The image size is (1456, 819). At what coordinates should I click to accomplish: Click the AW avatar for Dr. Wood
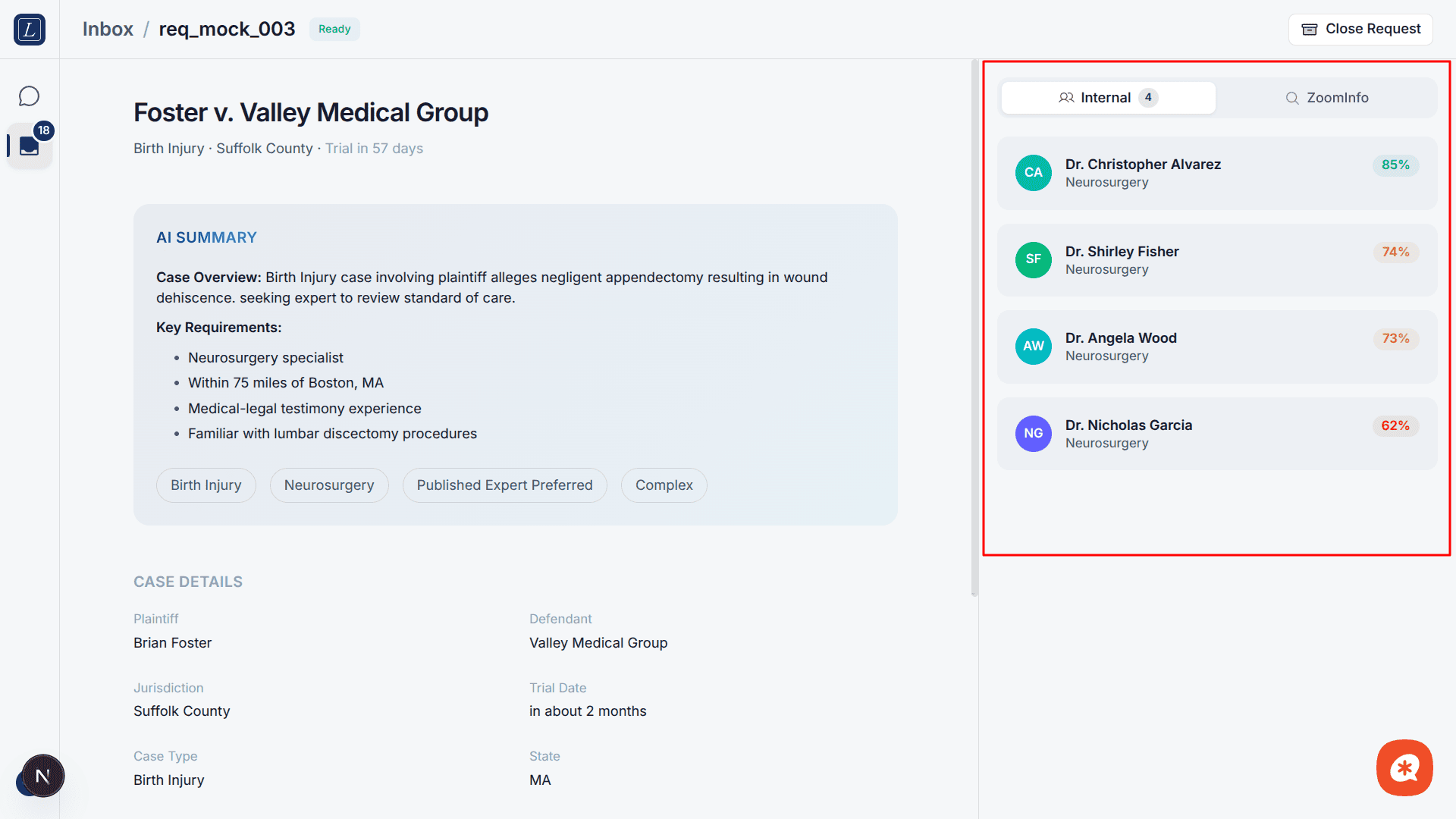click(x=1033, y=347)
